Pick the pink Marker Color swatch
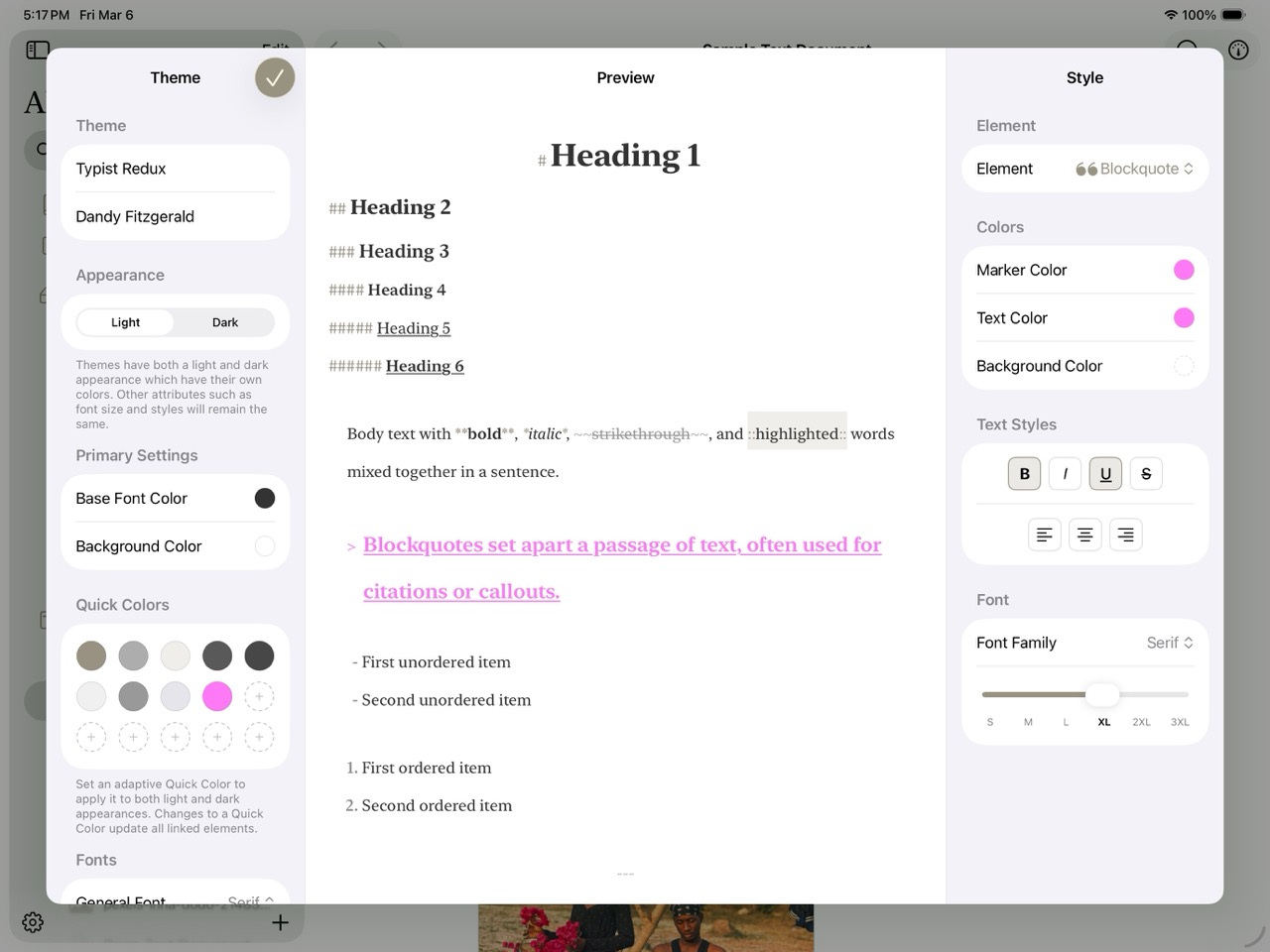 1184,269
